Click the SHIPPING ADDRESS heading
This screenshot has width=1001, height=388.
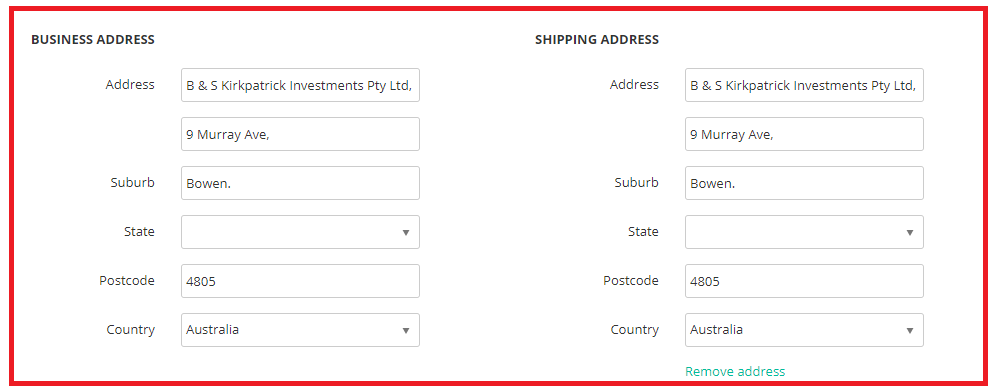click(597, 40)
